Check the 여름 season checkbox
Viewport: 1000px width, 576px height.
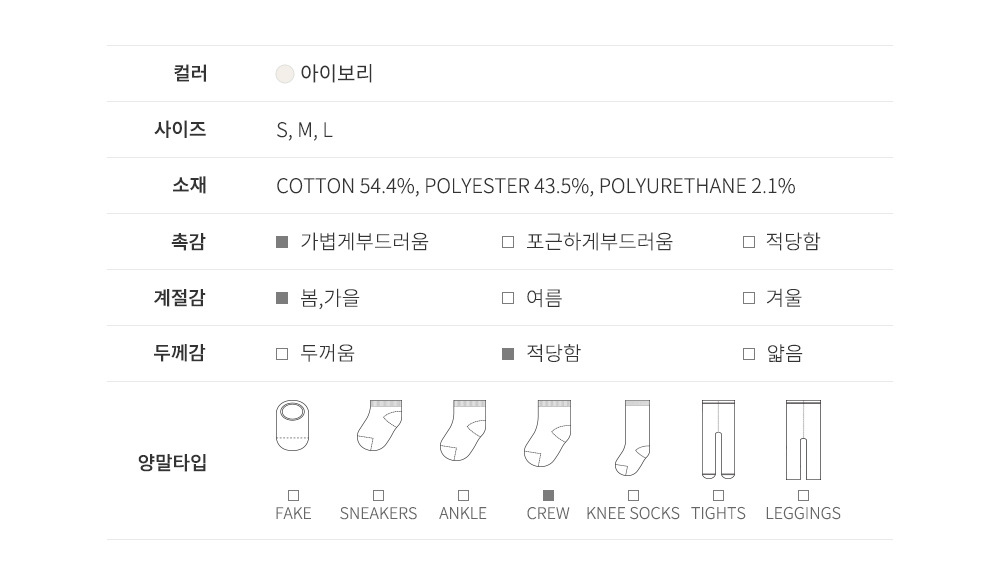click(508, 298)
